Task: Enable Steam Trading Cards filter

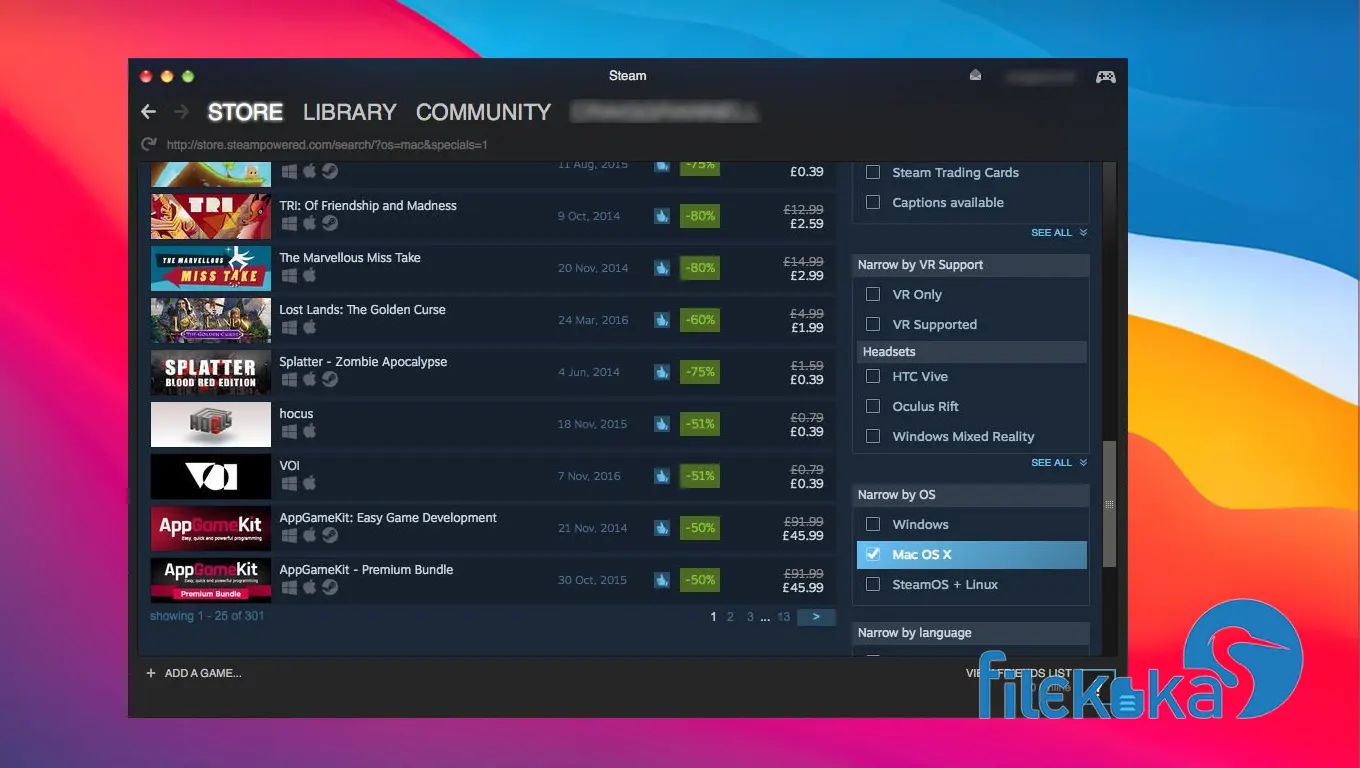Action: click(x=873, y=172)
